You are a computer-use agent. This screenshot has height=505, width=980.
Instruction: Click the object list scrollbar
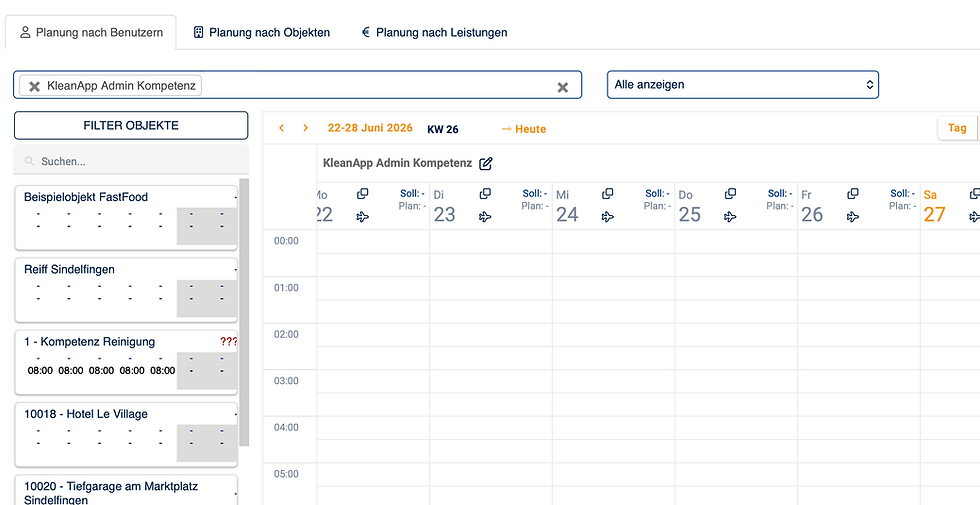[244, 312]
